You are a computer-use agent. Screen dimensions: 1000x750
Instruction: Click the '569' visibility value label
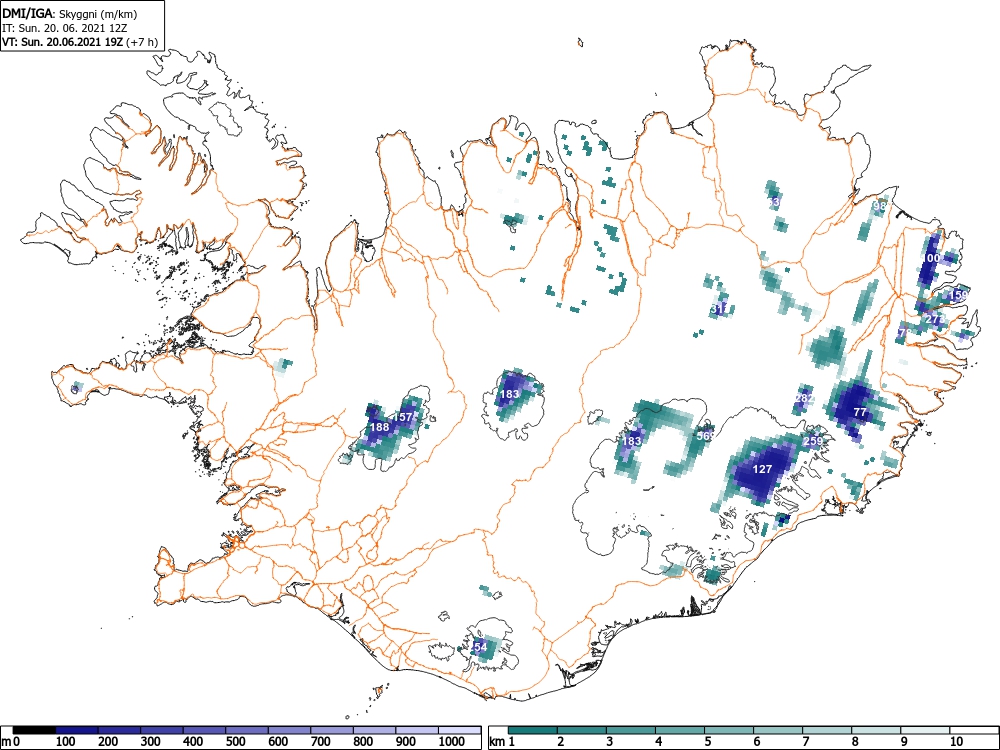pyautogui.click(x=705, y=436)
